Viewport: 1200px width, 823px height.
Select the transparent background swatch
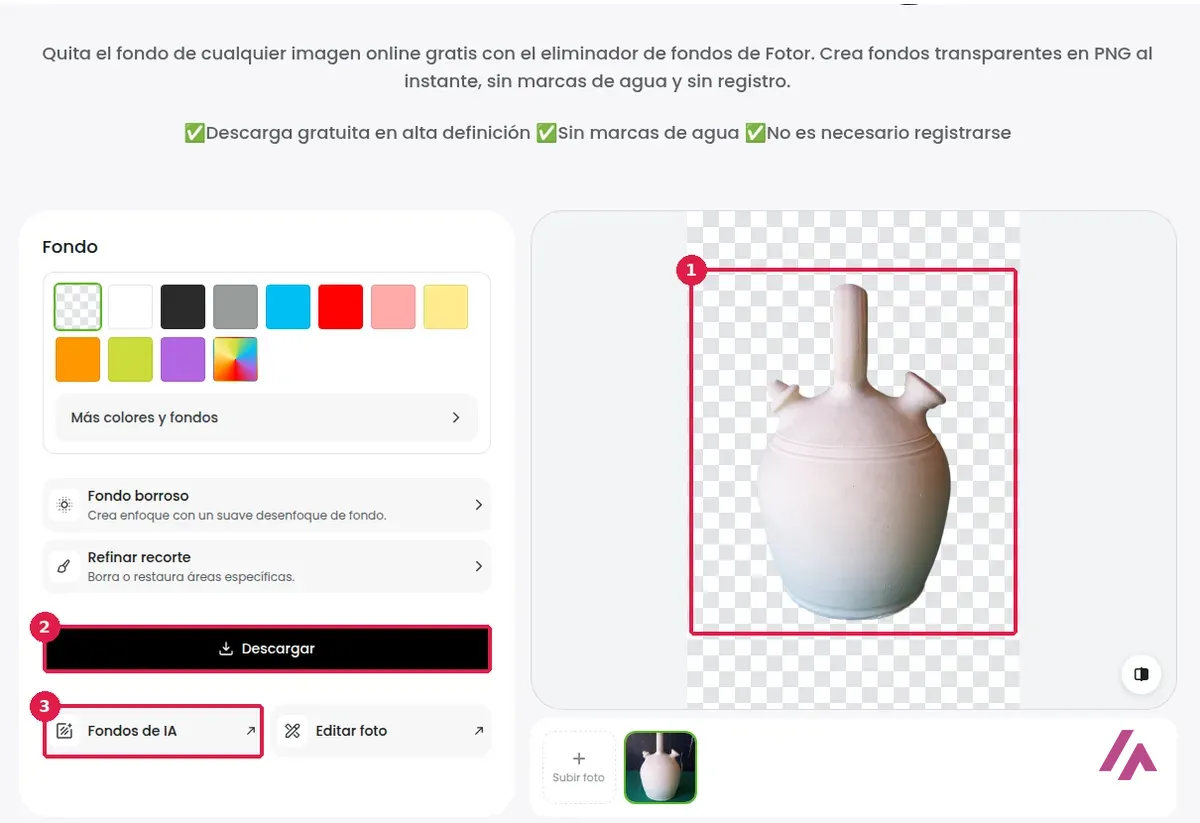coord(78,307)
